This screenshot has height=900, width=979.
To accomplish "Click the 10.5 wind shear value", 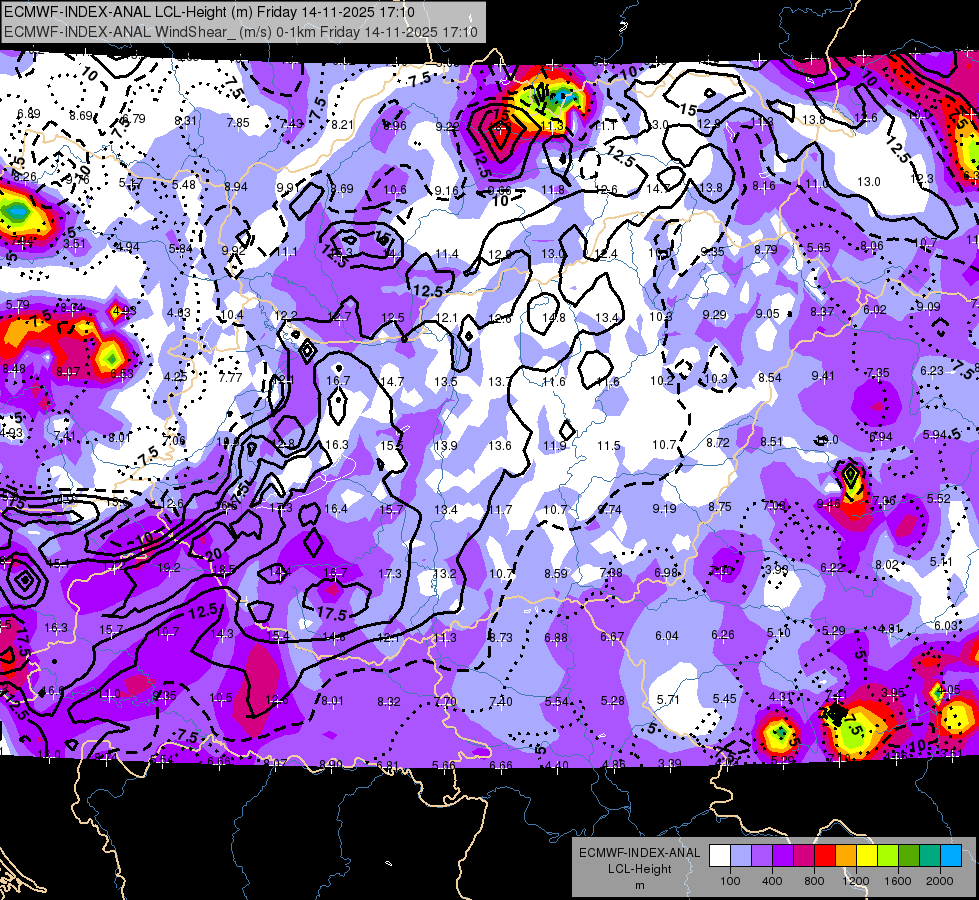I will 221,698.
